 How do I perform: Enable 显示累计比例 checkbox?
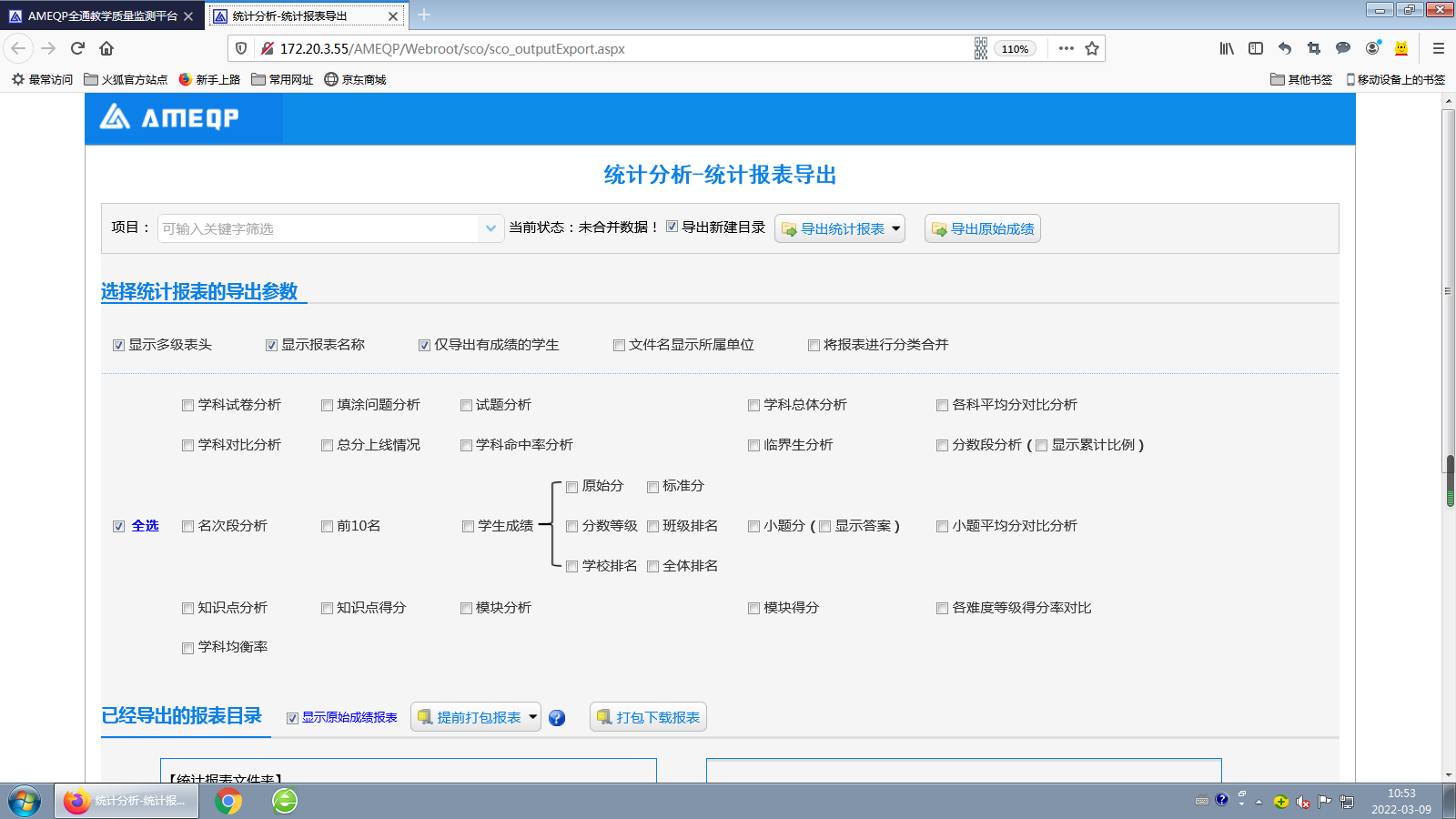point(1041,445)
